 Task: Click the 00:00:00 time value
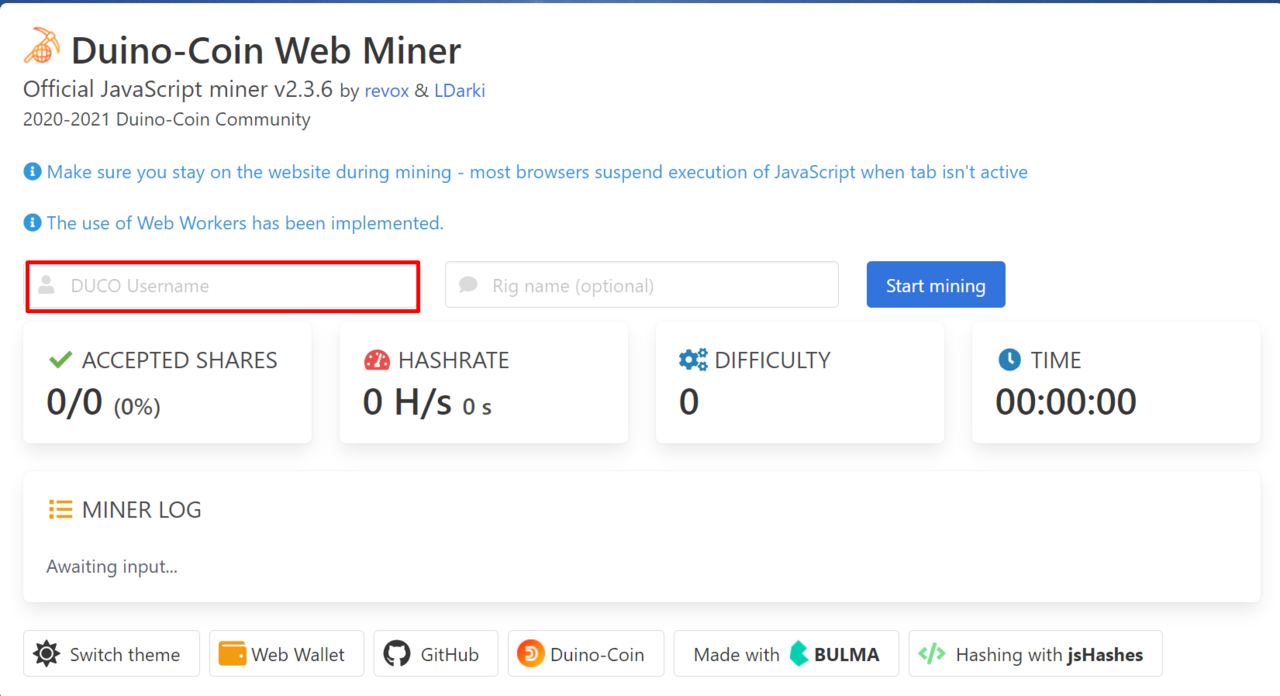(x=1066, y=402)
